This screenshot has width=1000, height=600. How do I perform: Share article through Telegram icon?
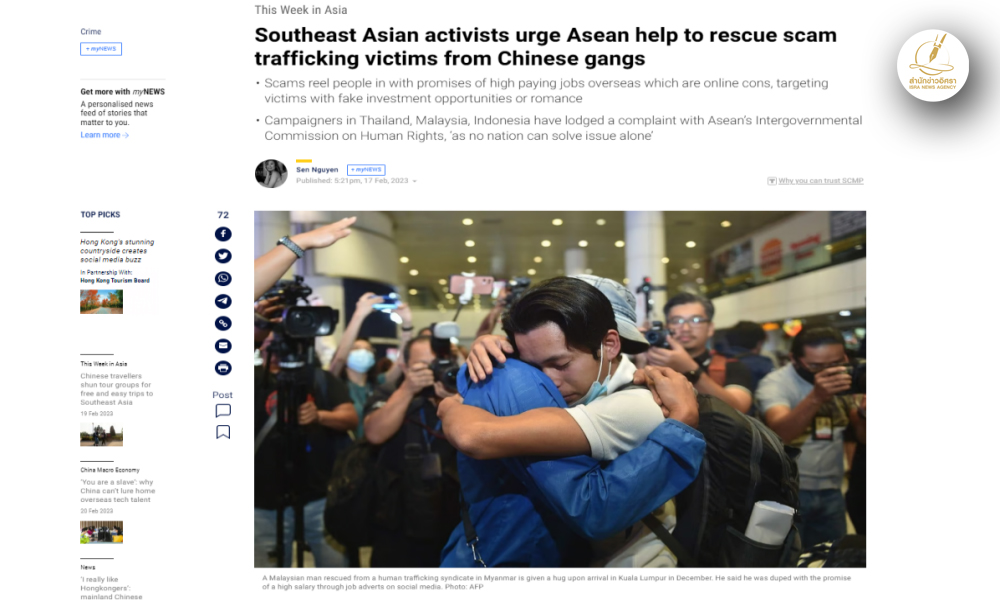(223, 301)
